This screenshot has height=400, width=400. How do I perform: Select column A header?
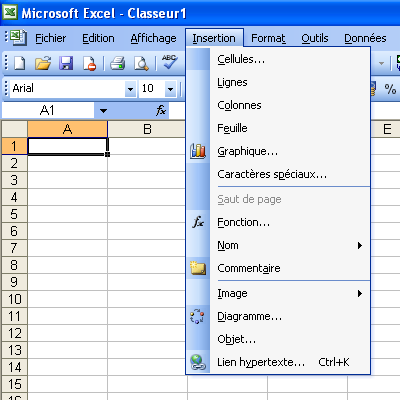point(68,129)
